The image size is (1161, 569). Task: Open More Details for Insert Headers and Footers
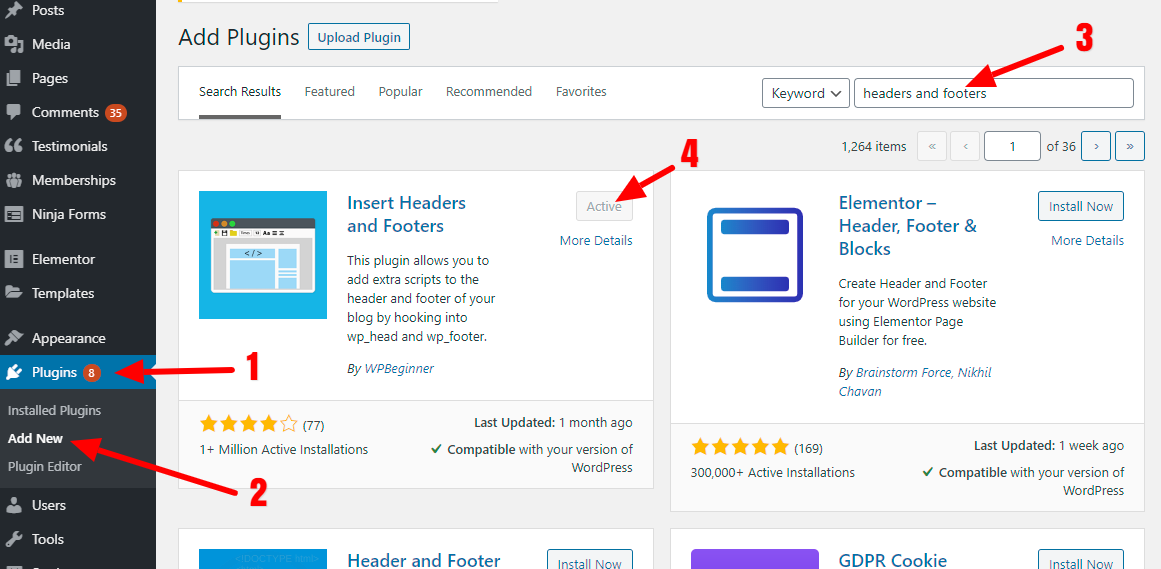coord(596,240)
